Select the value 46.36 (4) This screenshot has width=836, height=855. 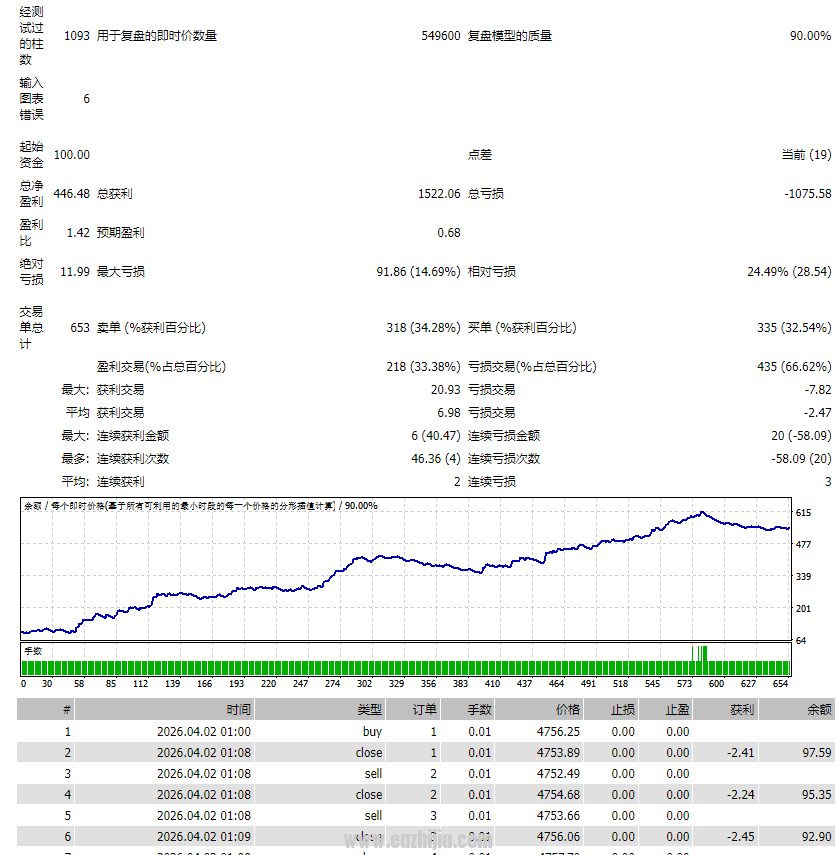[x=436, y=459]
